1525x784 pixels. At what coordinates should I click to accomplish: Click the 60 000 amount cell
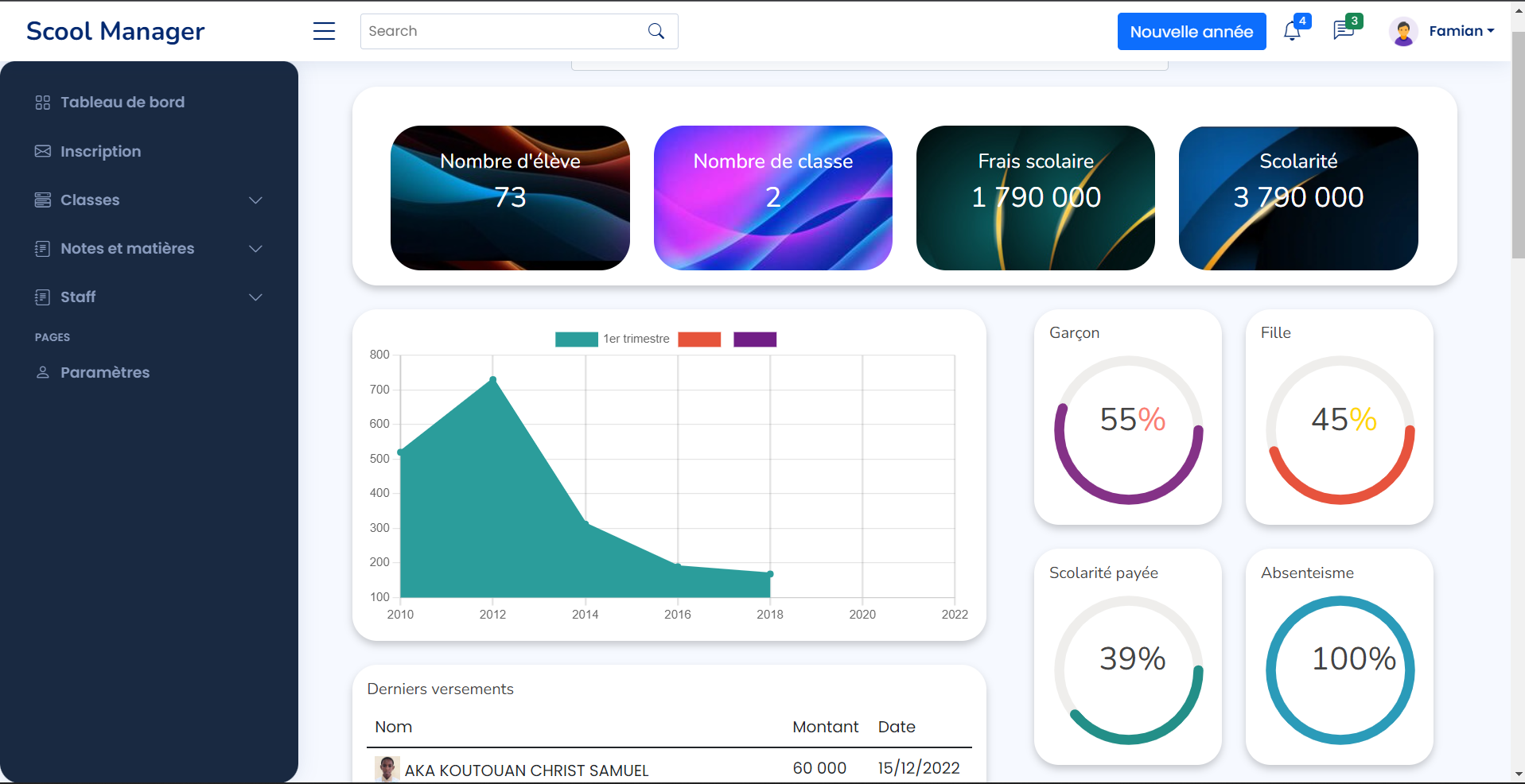point(819,768)
